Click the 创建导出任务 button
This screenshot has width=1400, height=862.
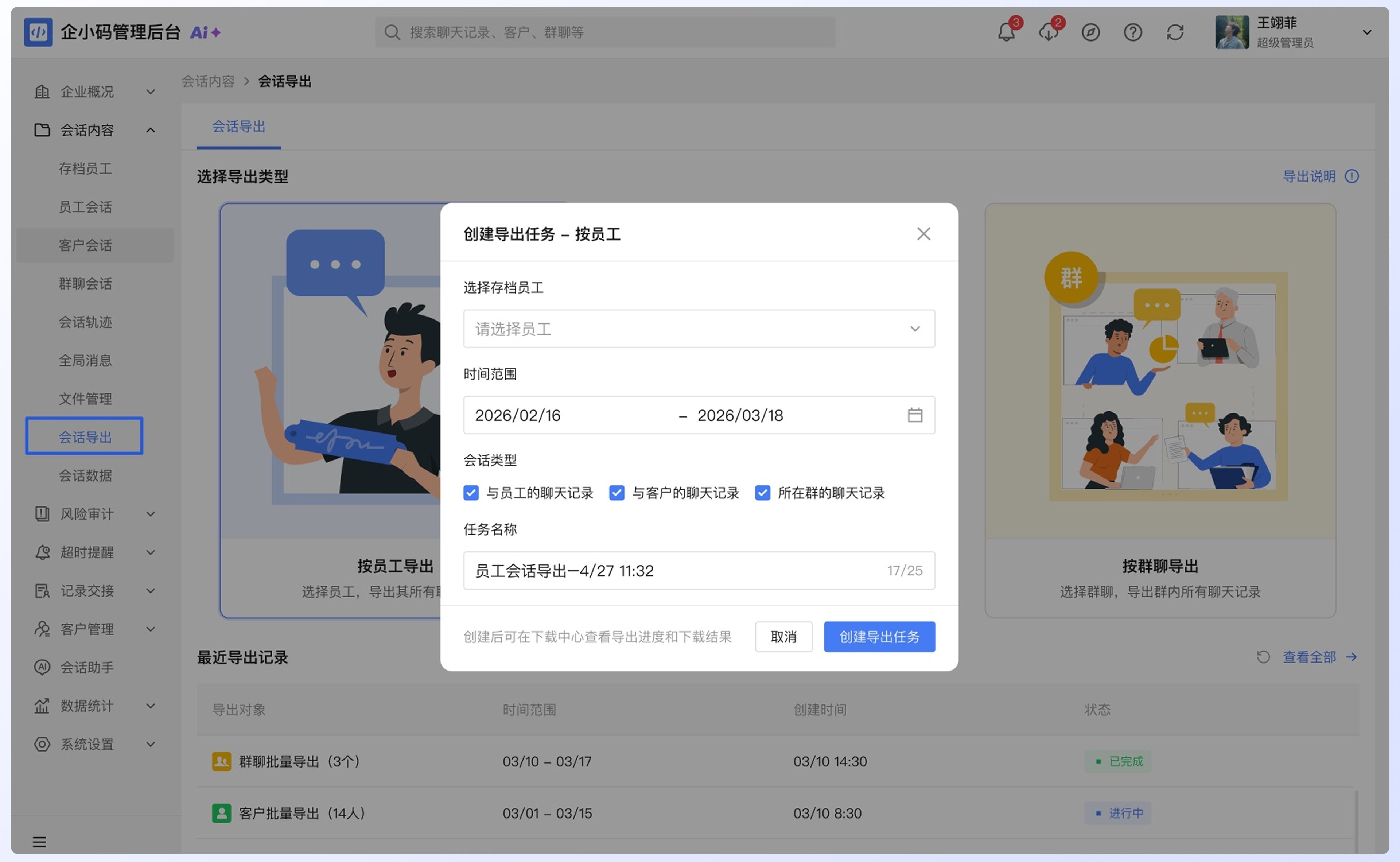(x=879, y=637)
